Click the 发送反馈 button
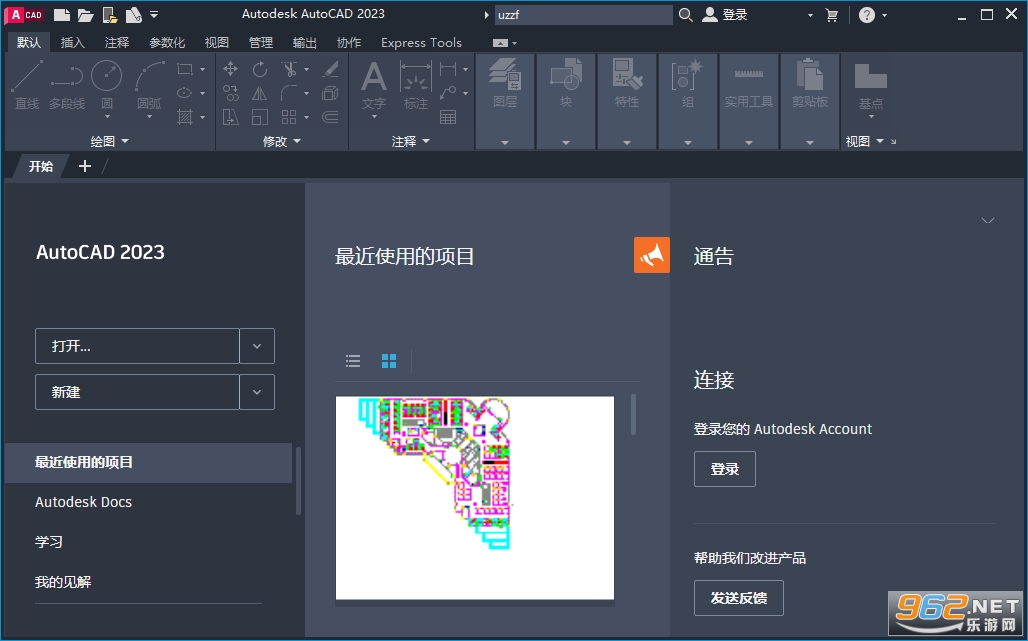 tap(739, 598)
